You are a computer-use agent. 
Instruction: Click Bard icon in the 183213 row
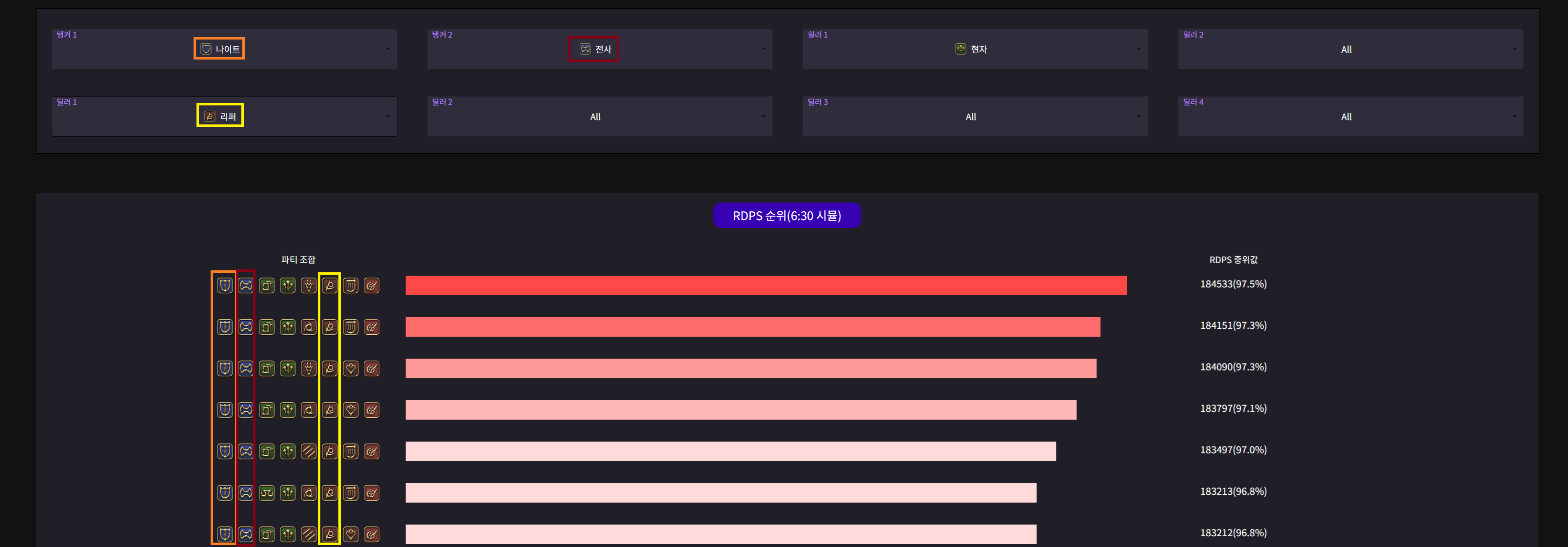[351, 492]
